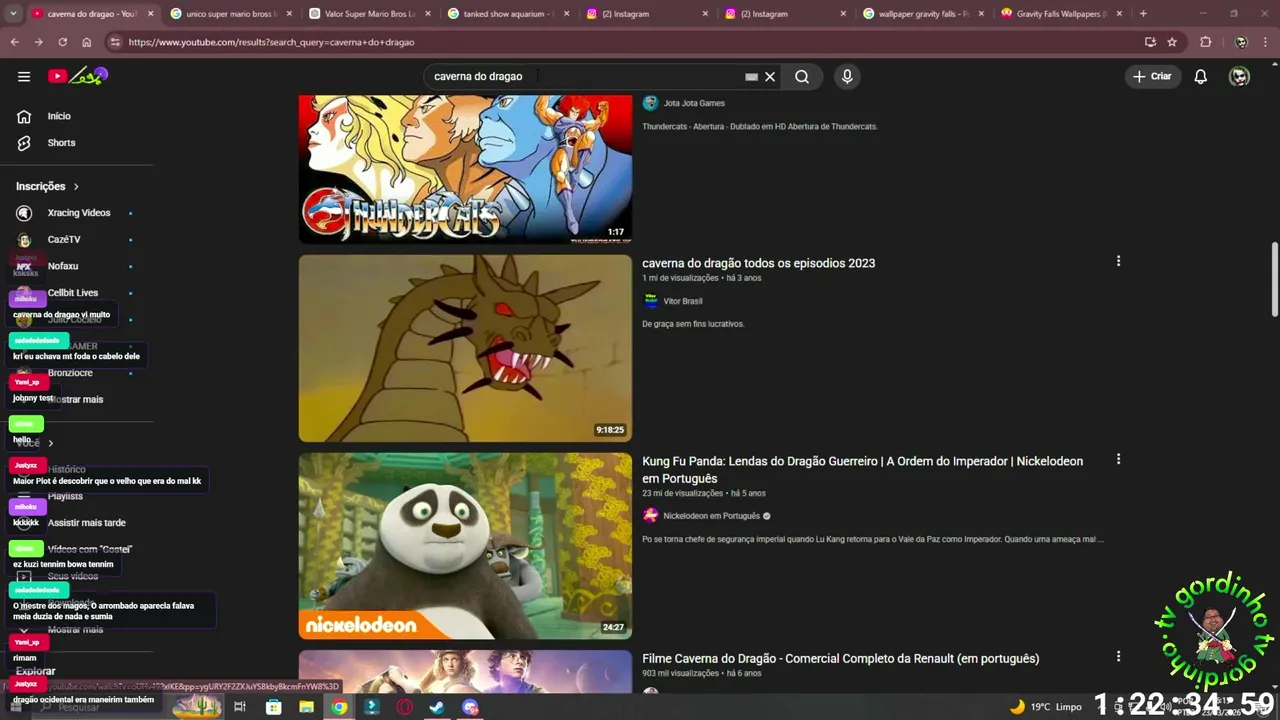Screen dimensions: 1280x720
Task: Open Nickelodeon em Português channel
Action: click(712, 516)
